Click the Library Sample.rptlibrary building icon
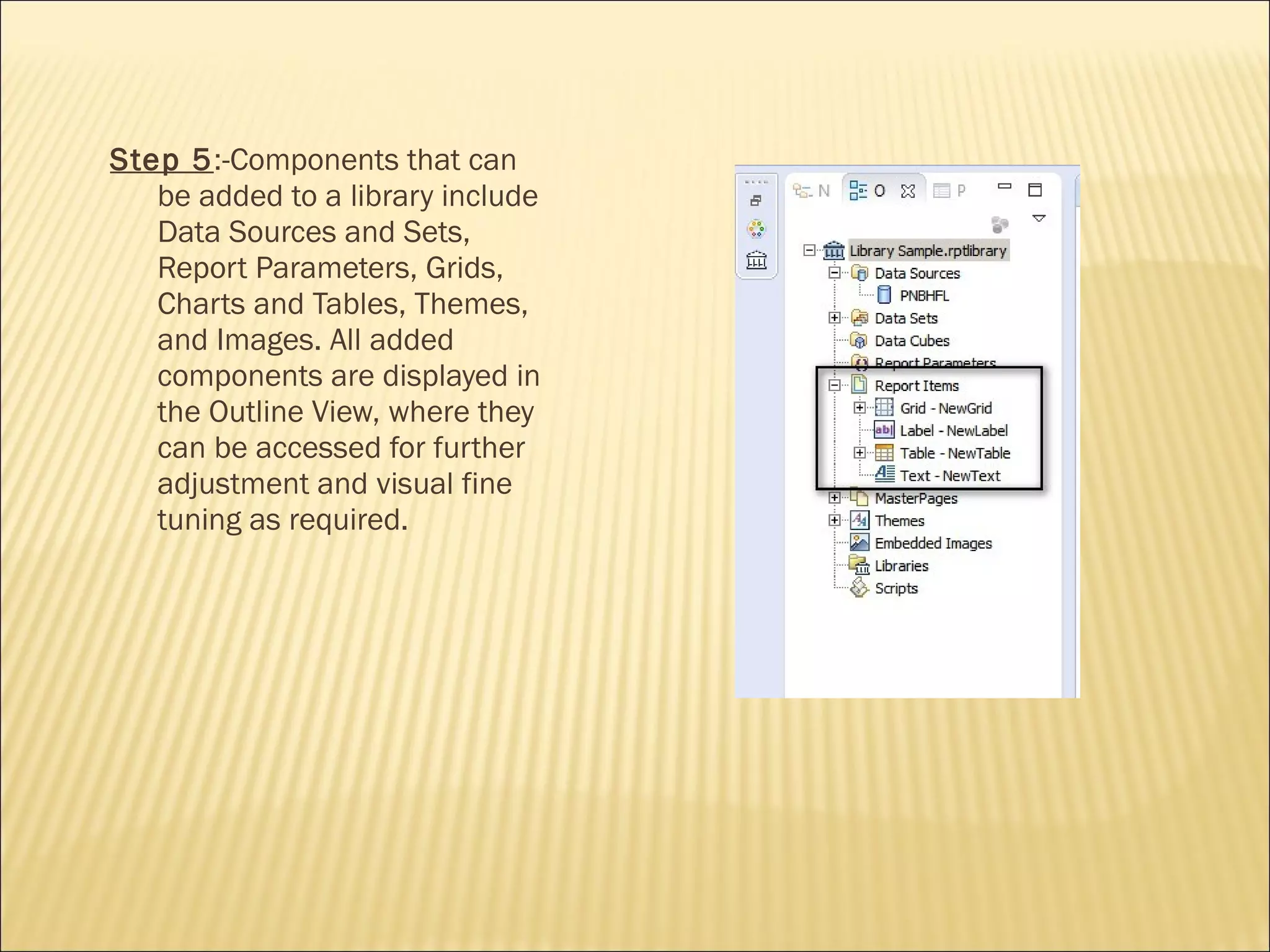Viewport: 1270px width, 952px height. coord(834,250)
